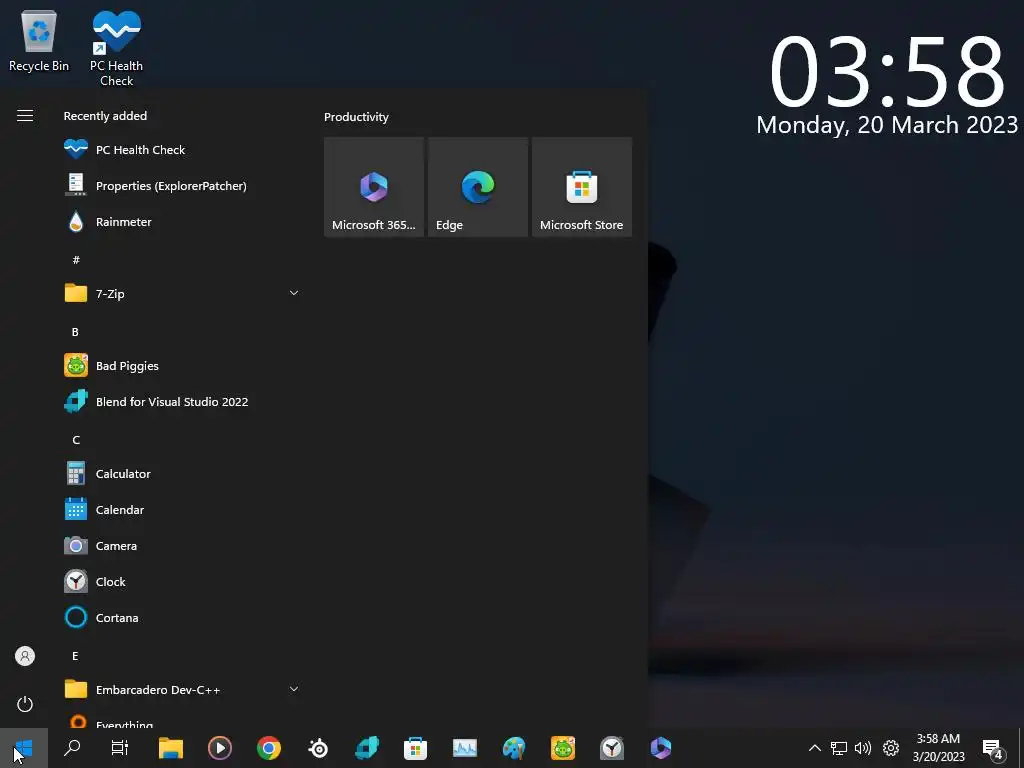Open Blend for Visual Studio taskbar icon

pos(367,748)
